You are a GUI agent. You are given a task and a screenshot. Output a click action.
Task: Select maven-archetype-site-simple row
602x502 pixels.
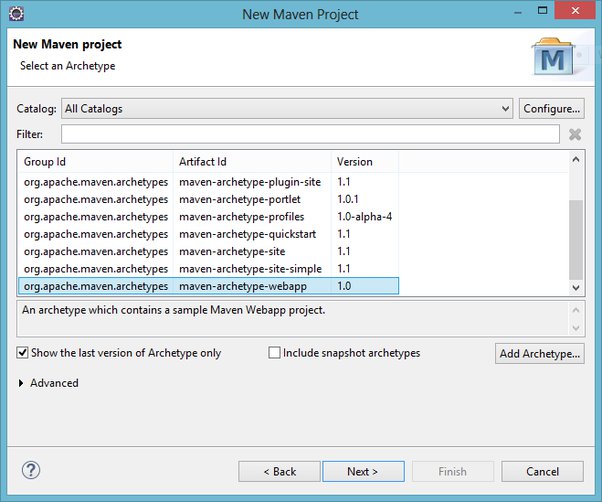[x=208, y=269]
